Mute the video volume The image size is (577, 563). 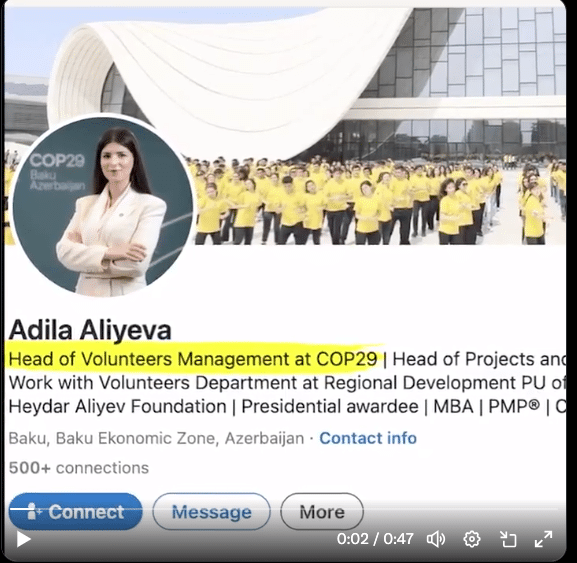point(436,539)
